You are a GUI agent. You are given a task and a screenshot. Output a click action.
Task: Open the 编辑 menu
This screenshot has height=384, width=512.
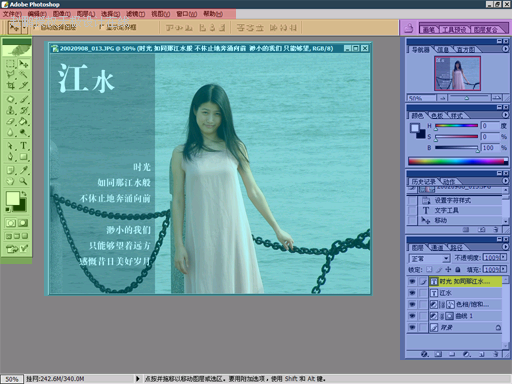pyautogui.click(x=37, y=14)
